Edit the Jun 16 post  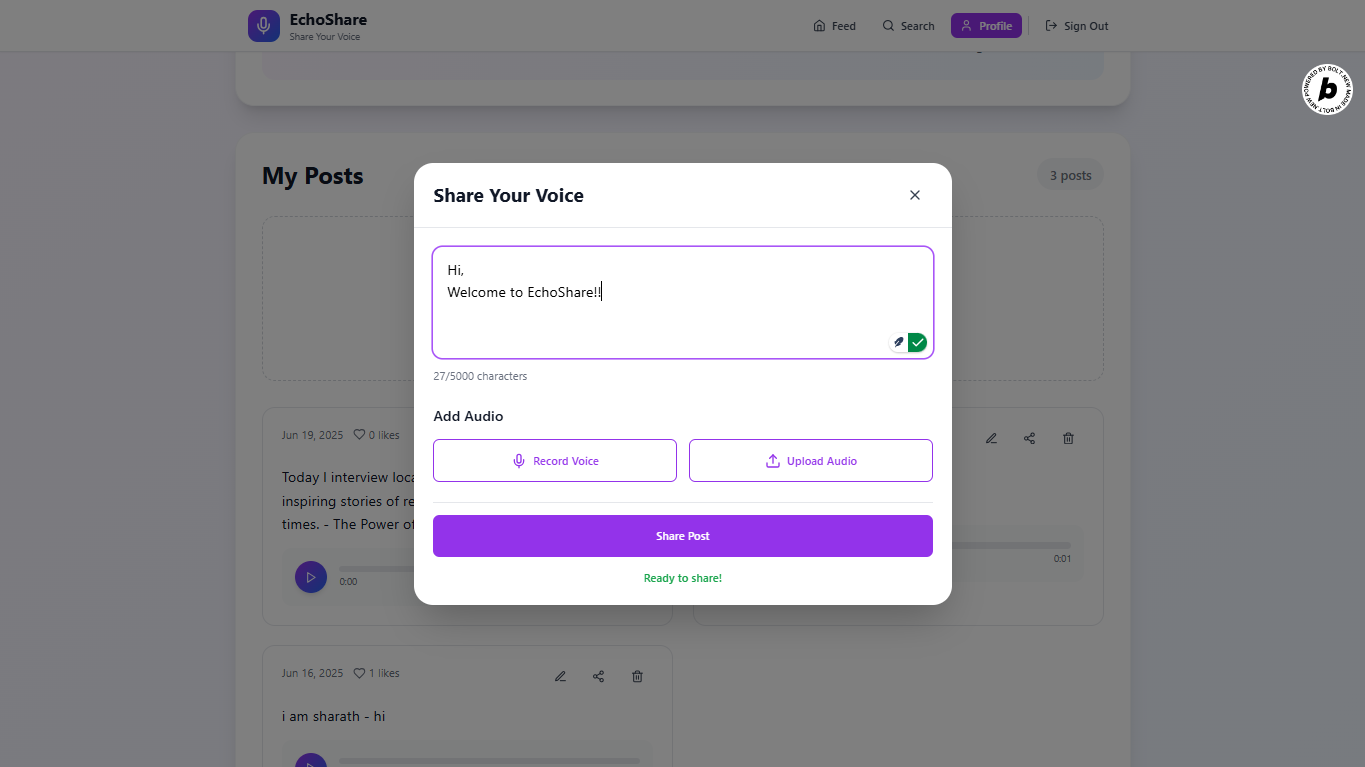click(x=560, y=677)
